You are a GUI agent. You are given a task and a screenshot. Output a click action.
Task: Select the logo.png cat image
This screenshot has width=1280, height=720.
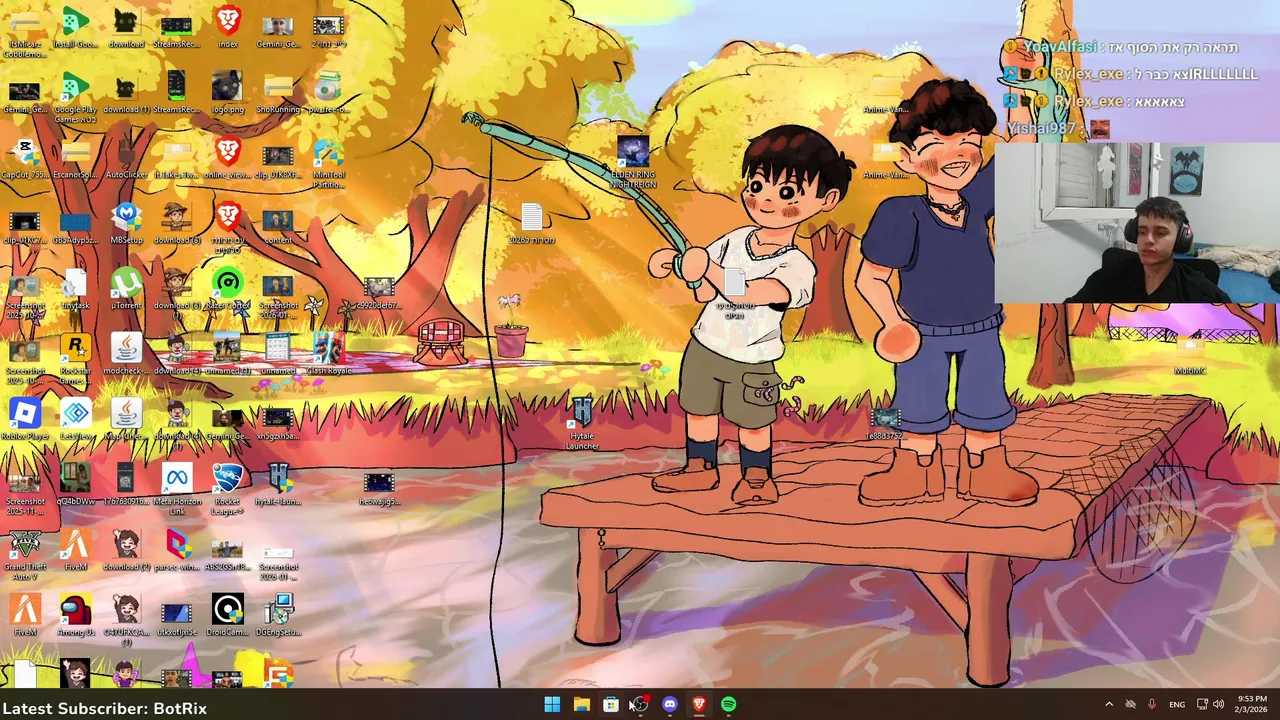pos(228,92)
